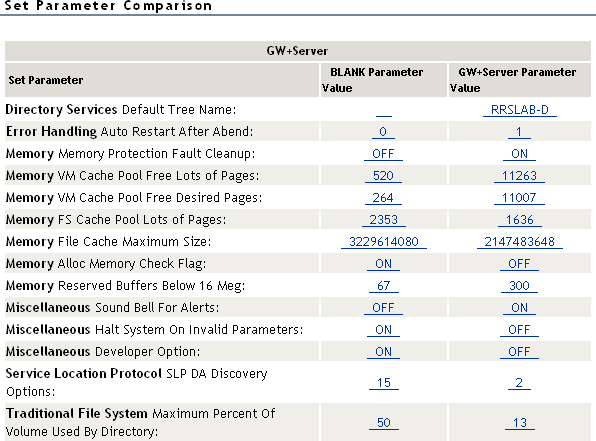This screenshot has height=441, width=596.
Task: Open BLANK Memory Protection Fault Cleanup OFF link
Action: pos(383,154)
